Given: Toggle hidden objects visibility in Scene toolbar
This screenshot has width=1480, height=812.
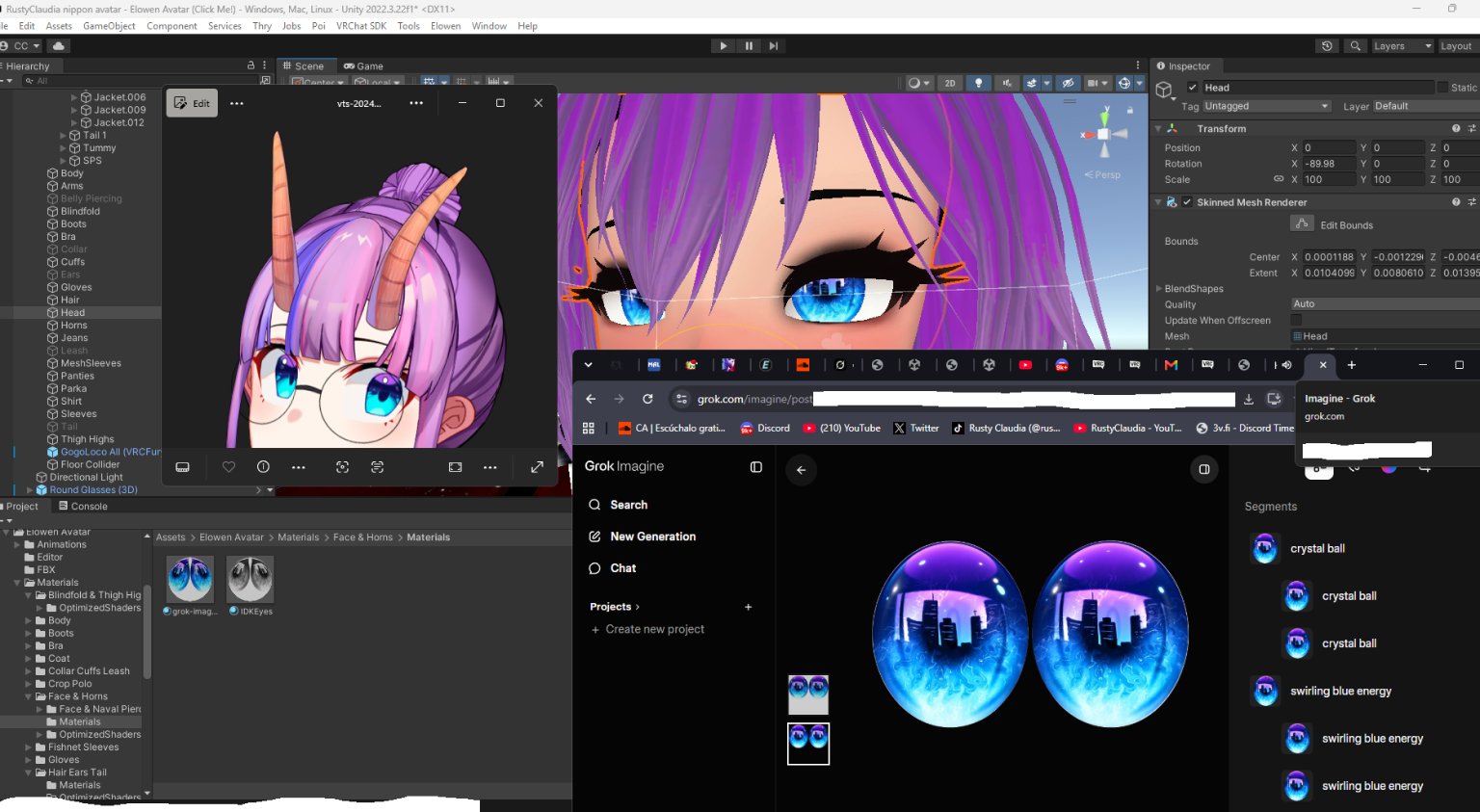Looking at the screenshot, I should 1067,83.
